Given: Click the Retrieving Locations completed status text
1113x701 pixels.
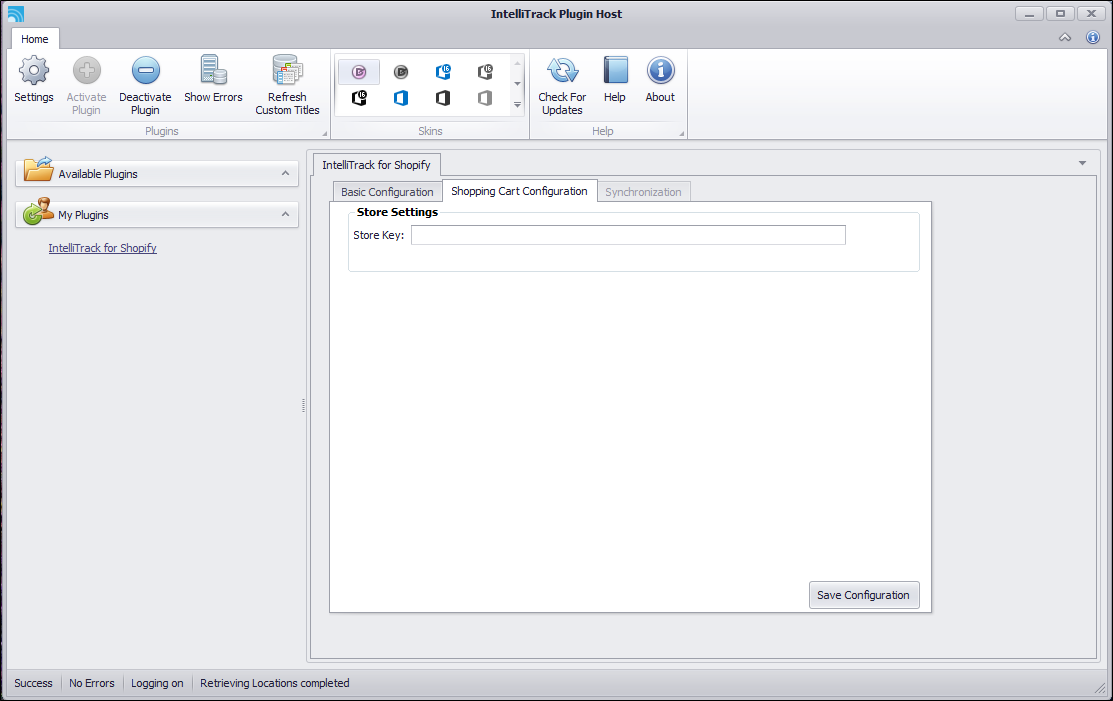Looking at the screenshot, I should (x=275, y=683).
